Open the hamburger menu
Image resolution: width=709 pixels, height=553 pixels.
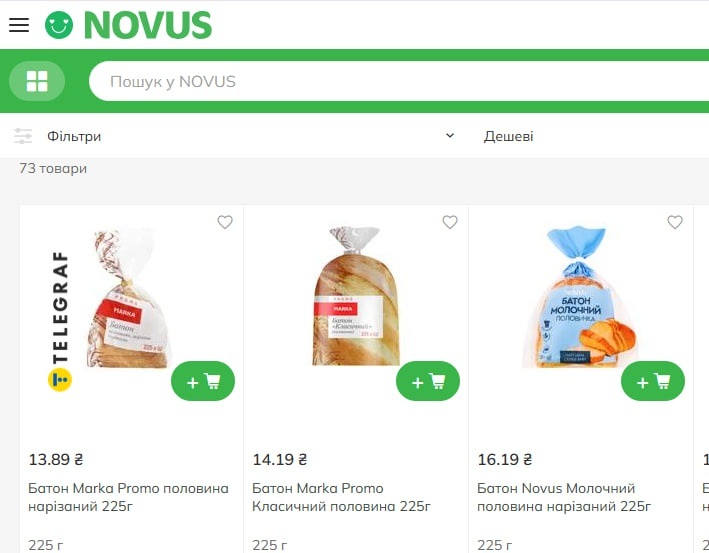[19, 25]
